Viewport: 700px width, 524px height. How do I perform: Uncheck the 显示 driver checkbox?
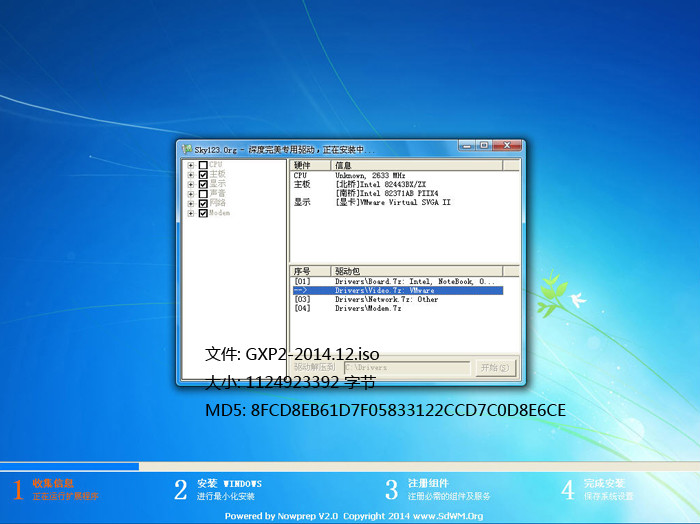click(203, 184)
